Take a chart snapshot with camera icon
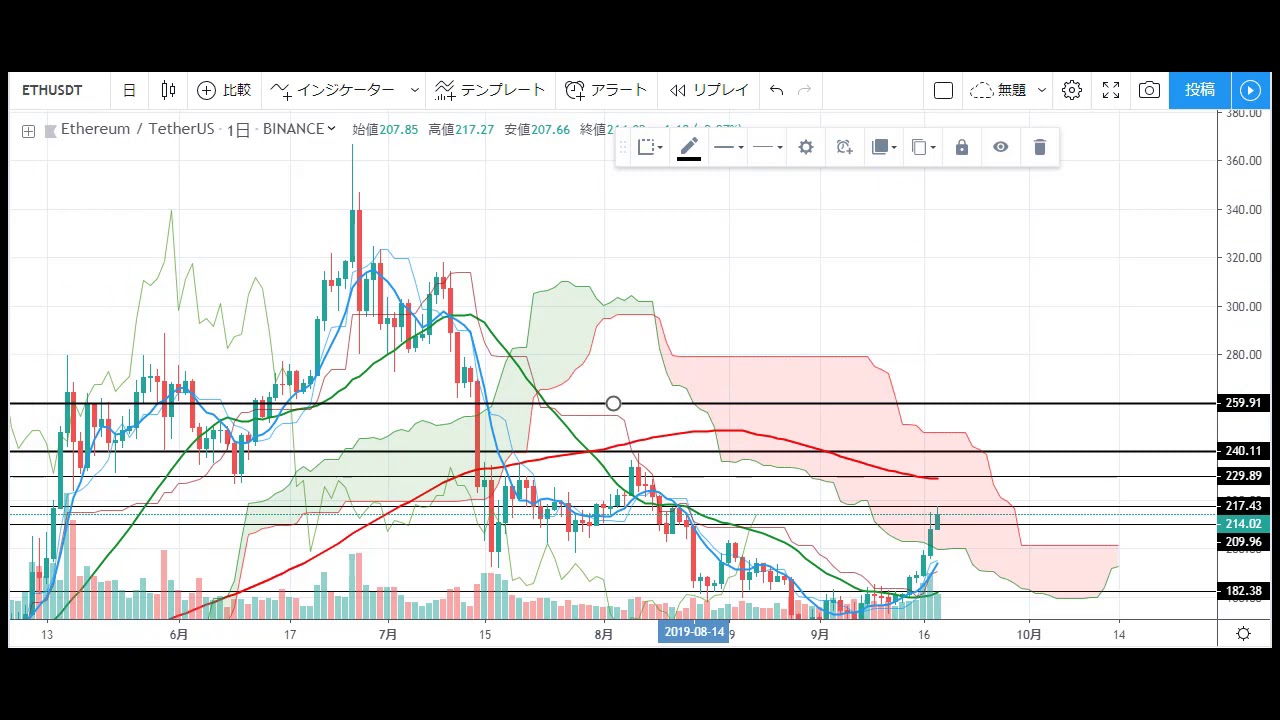 click(1149, 90)
